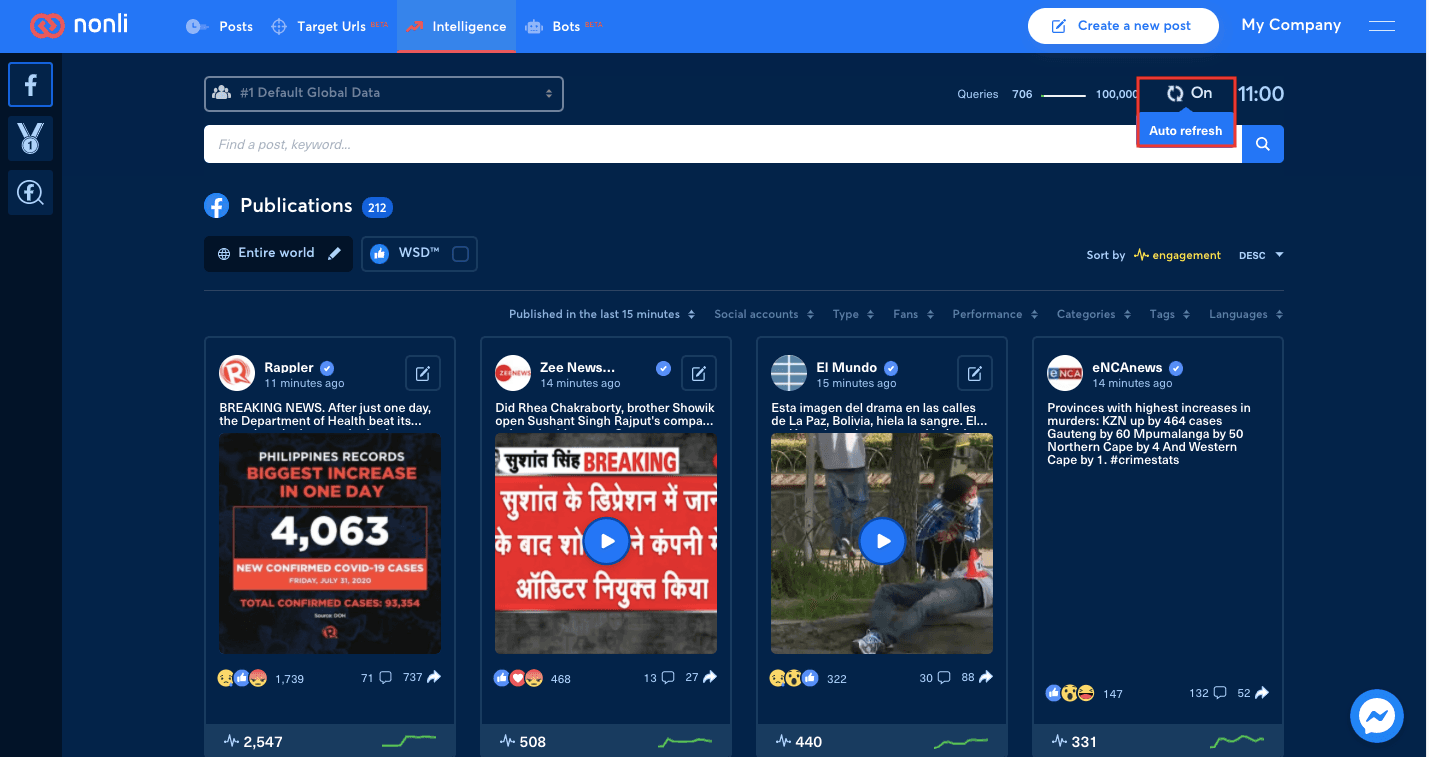
Task: Open the hamburger menu
Action: coord(1382,26)
